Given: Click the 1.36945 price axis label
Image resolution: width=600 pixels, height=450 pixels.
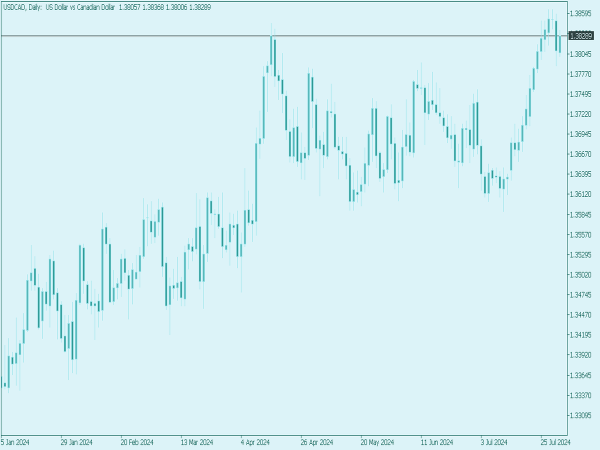Looking at the screenshot, I should click(580, 134).
